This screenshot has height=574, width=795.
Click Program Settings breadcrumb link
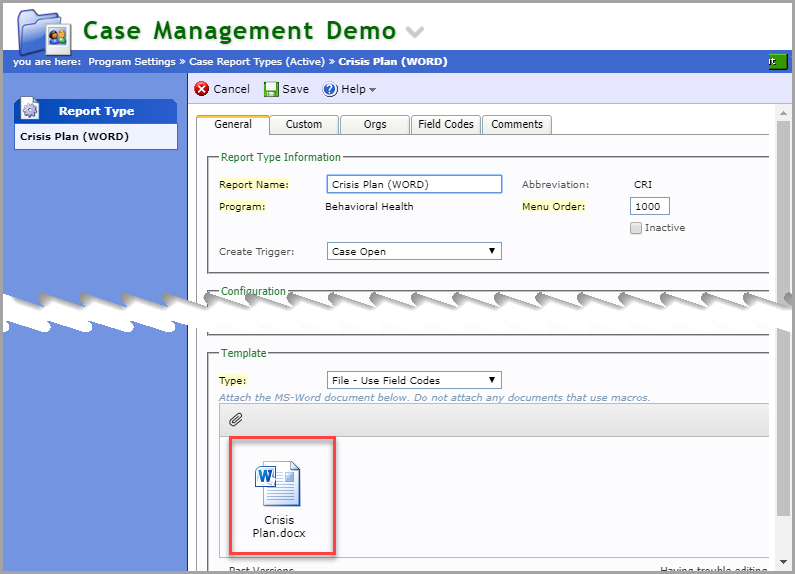tap(132, 61)
